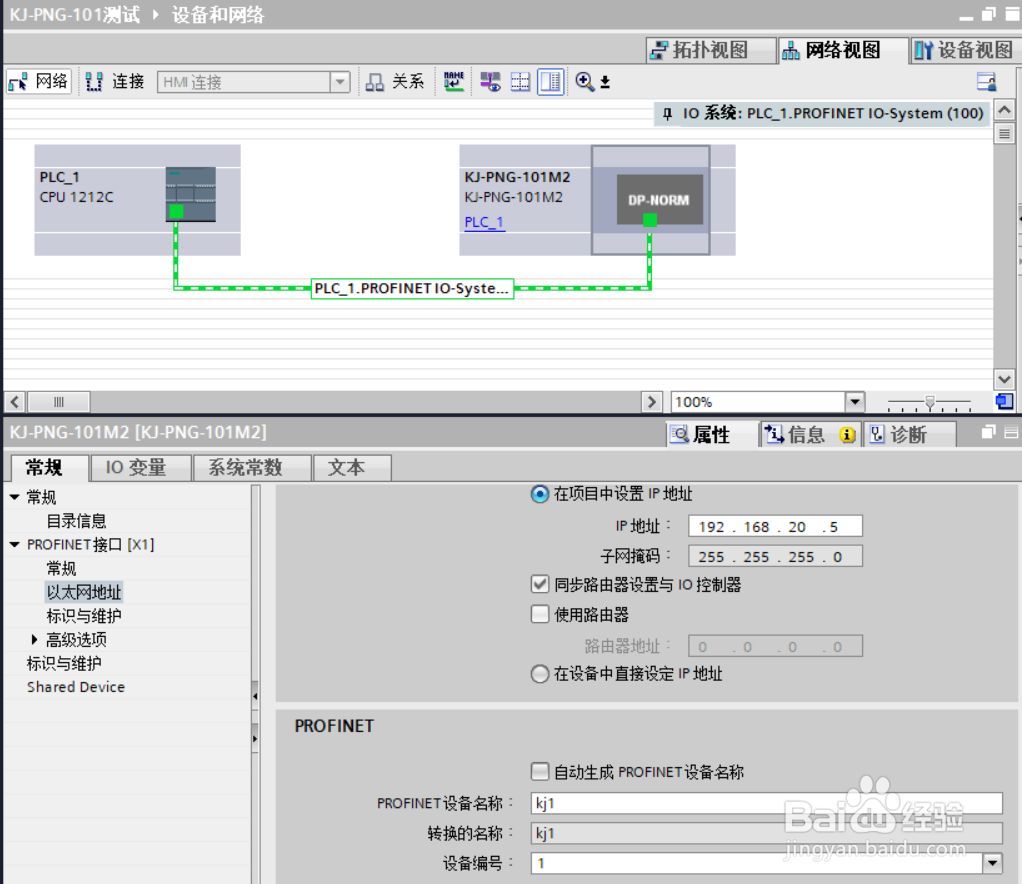Select the PLC_1 CPU 1212C device image
The image size is (1022, 884).
coord(190,194)
